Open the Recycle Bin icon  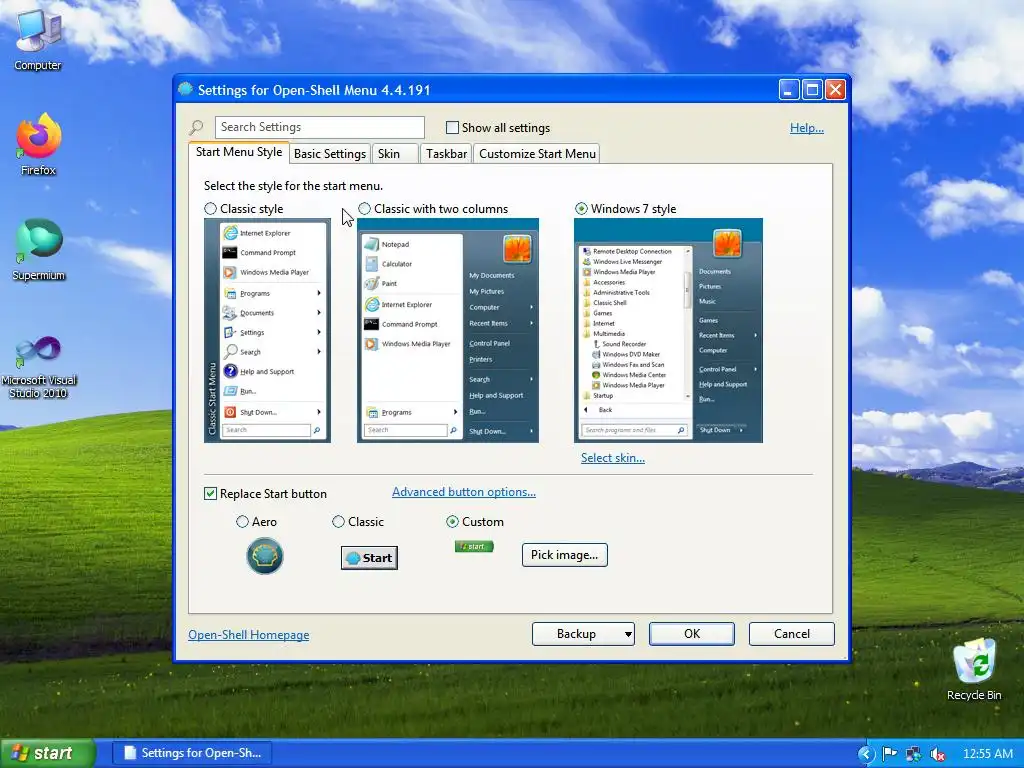coord(974,669)
